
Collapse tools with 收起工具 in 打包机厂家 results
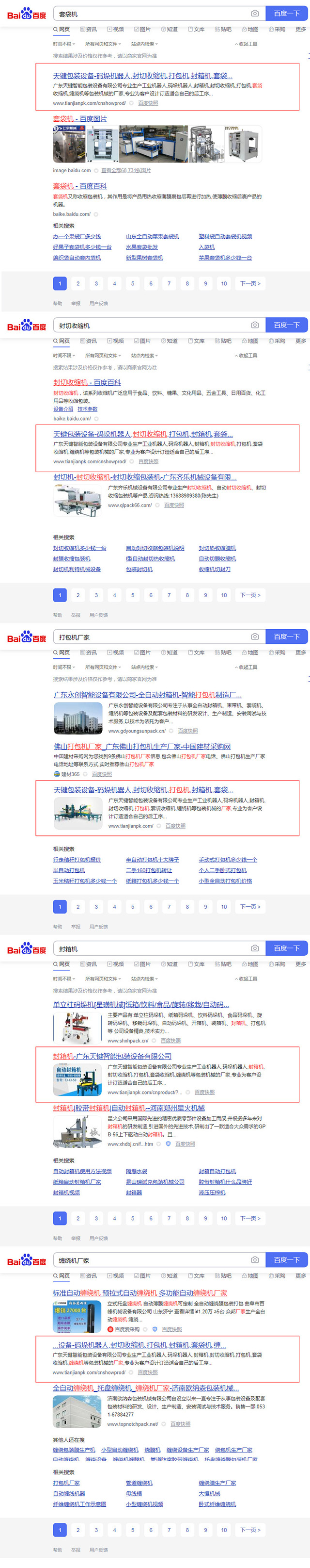pos(246,667)
